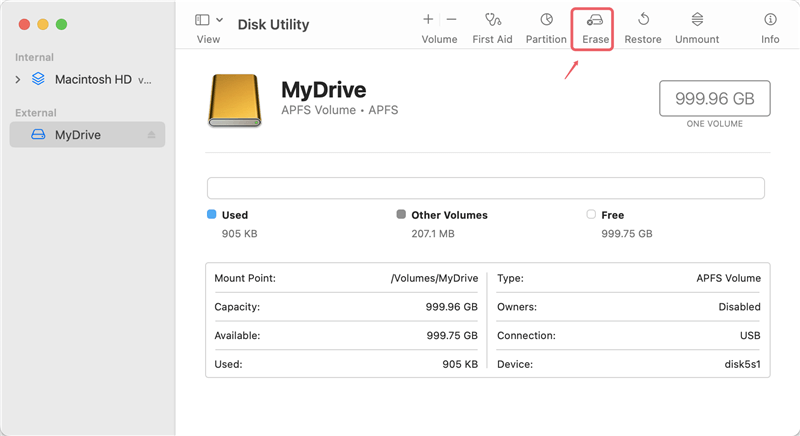Click the Disk Utility window title
Viewport: 800px width, 436px height.
[x=273, y=24]
